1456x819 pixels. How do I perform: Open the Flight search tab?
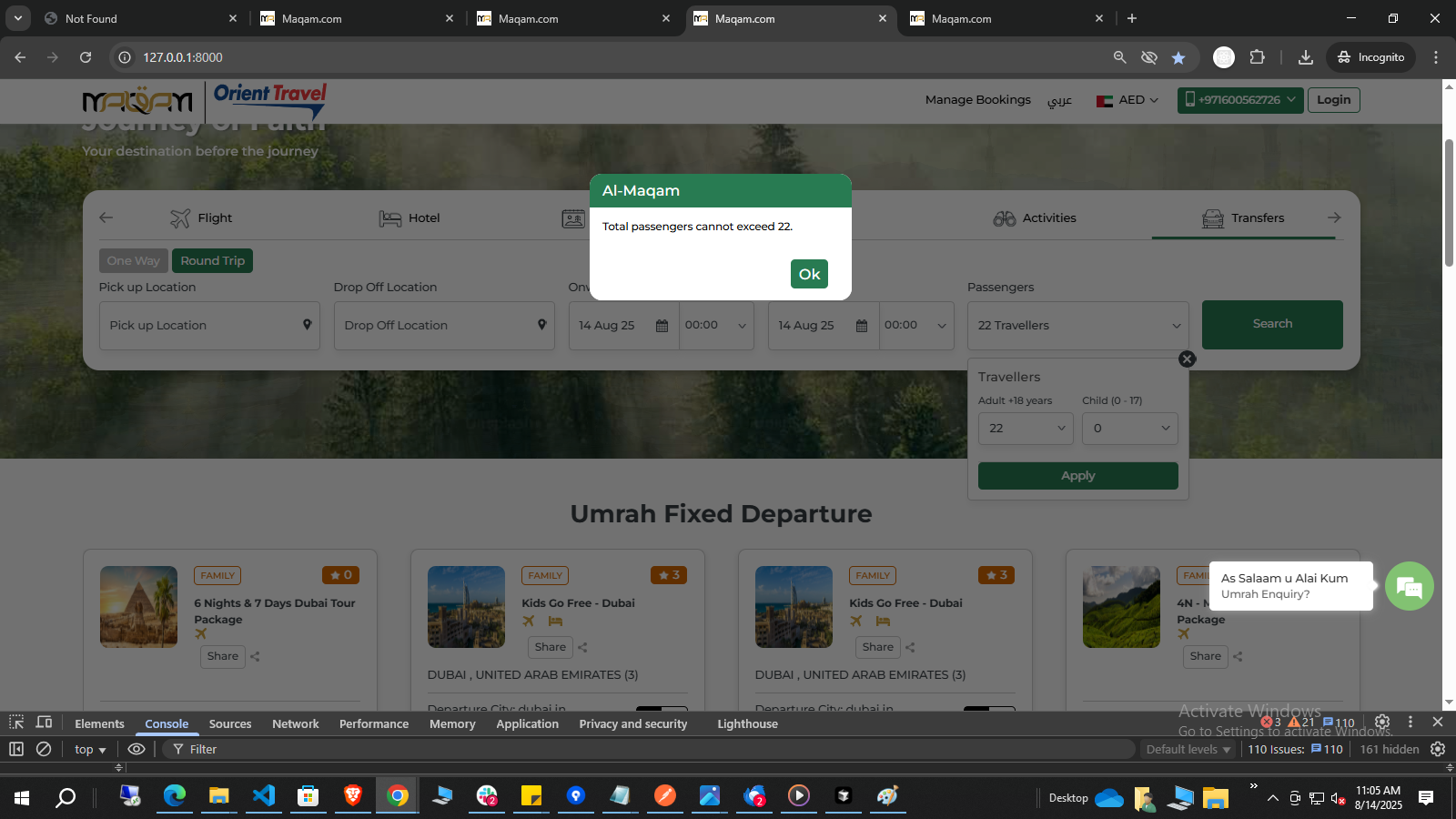point(201,218)
